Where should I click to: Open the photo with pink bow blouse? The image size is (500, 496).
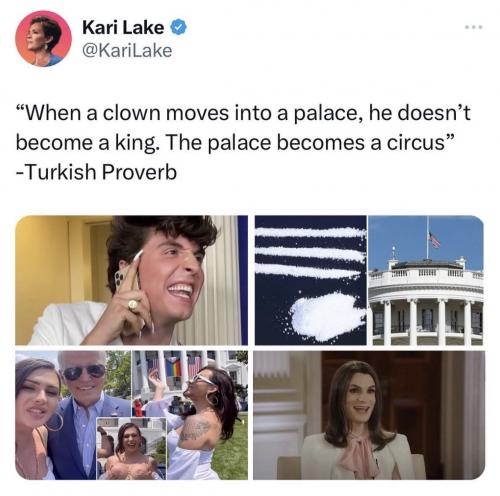(x=369, y=415)
